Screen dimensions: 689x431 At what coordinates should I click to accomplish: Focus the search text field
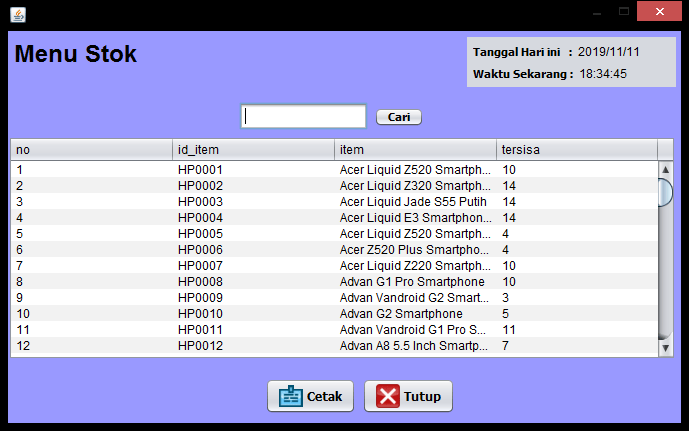point(304,117)
